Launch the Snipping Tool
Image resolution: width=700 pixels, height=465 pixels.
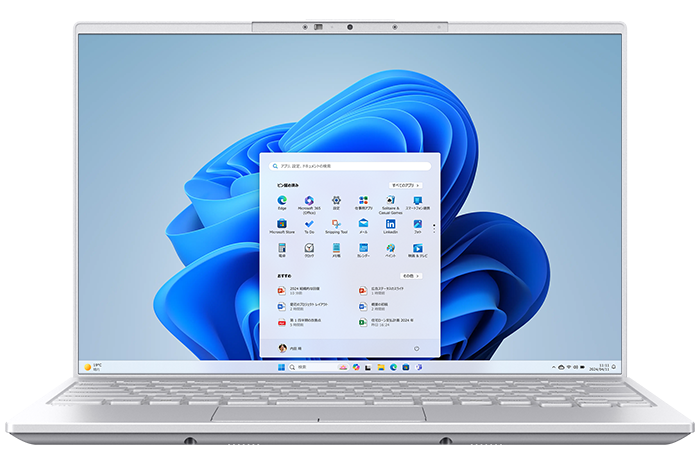(336, 226)
